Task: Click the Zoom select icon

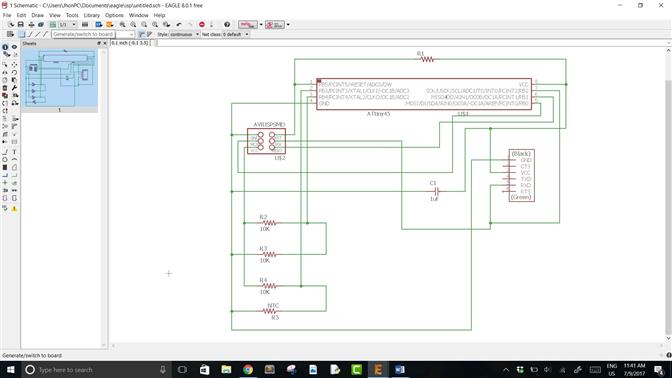Action: 166,24
